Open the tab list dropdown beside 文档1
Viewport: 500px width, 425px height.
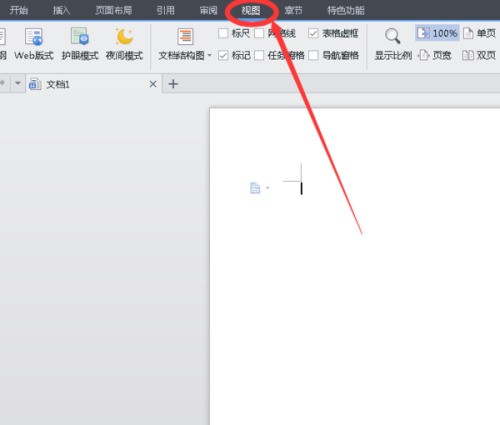click(18, 83)
